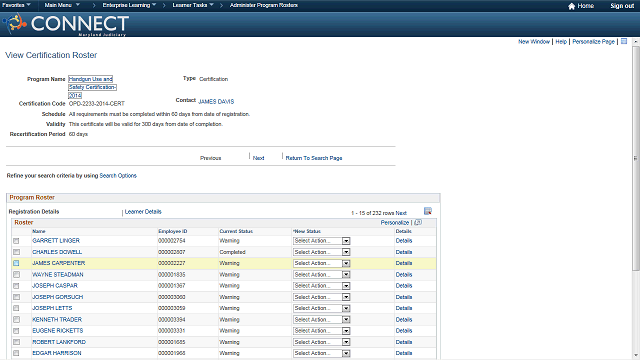640x360 pixels.
Task: Click the Home icon in top bar
Action: pyautogui.click(x=571, y=6)
